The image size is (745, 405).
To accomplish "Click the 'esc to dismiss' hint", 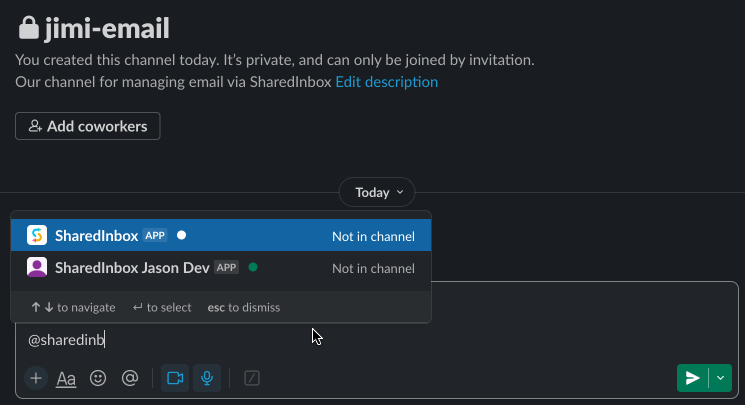I will click(x=244, y=308).
